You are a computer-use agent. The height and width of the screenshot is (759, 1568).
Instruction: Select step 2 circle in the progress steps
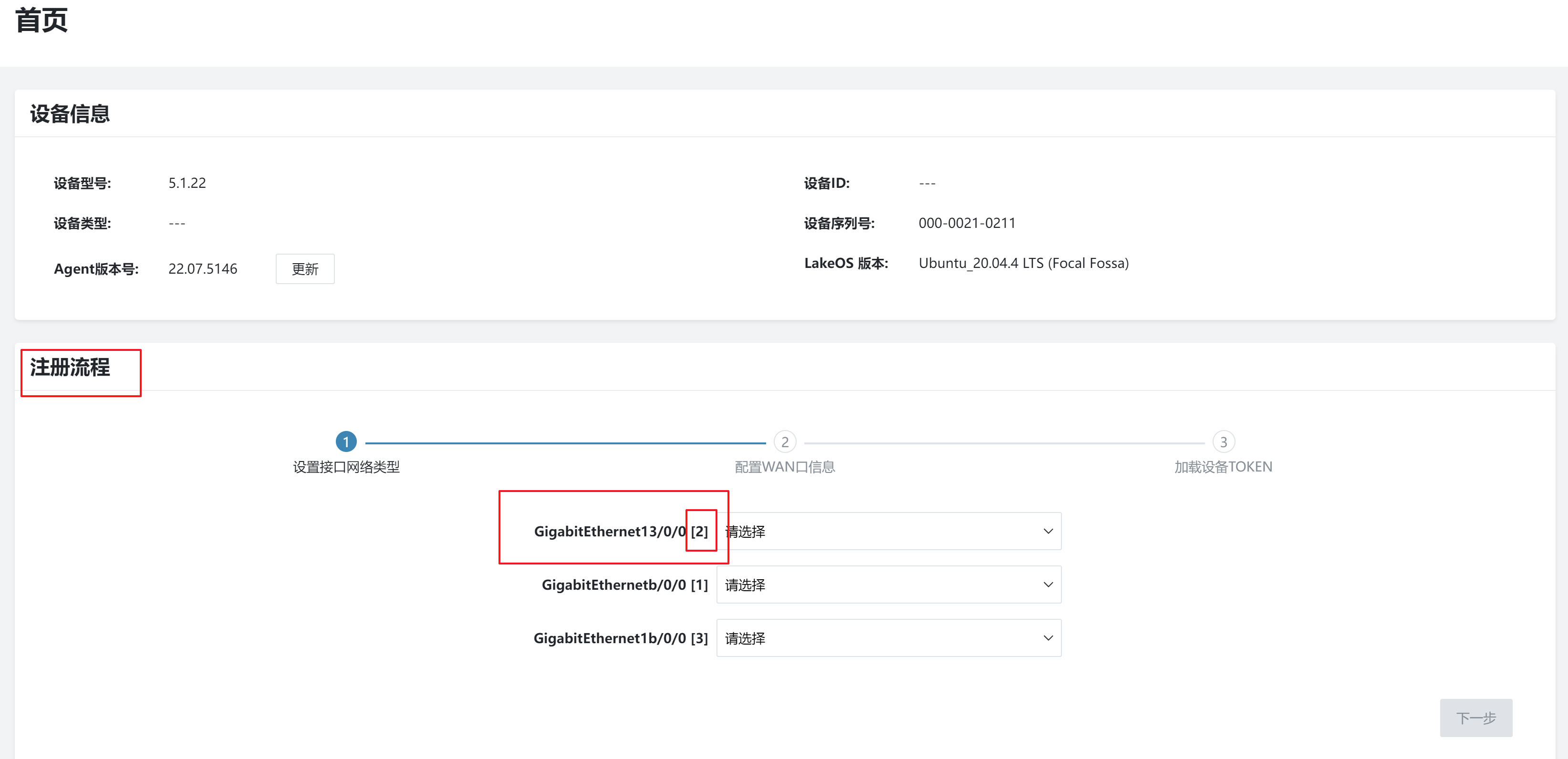[785, 442]
